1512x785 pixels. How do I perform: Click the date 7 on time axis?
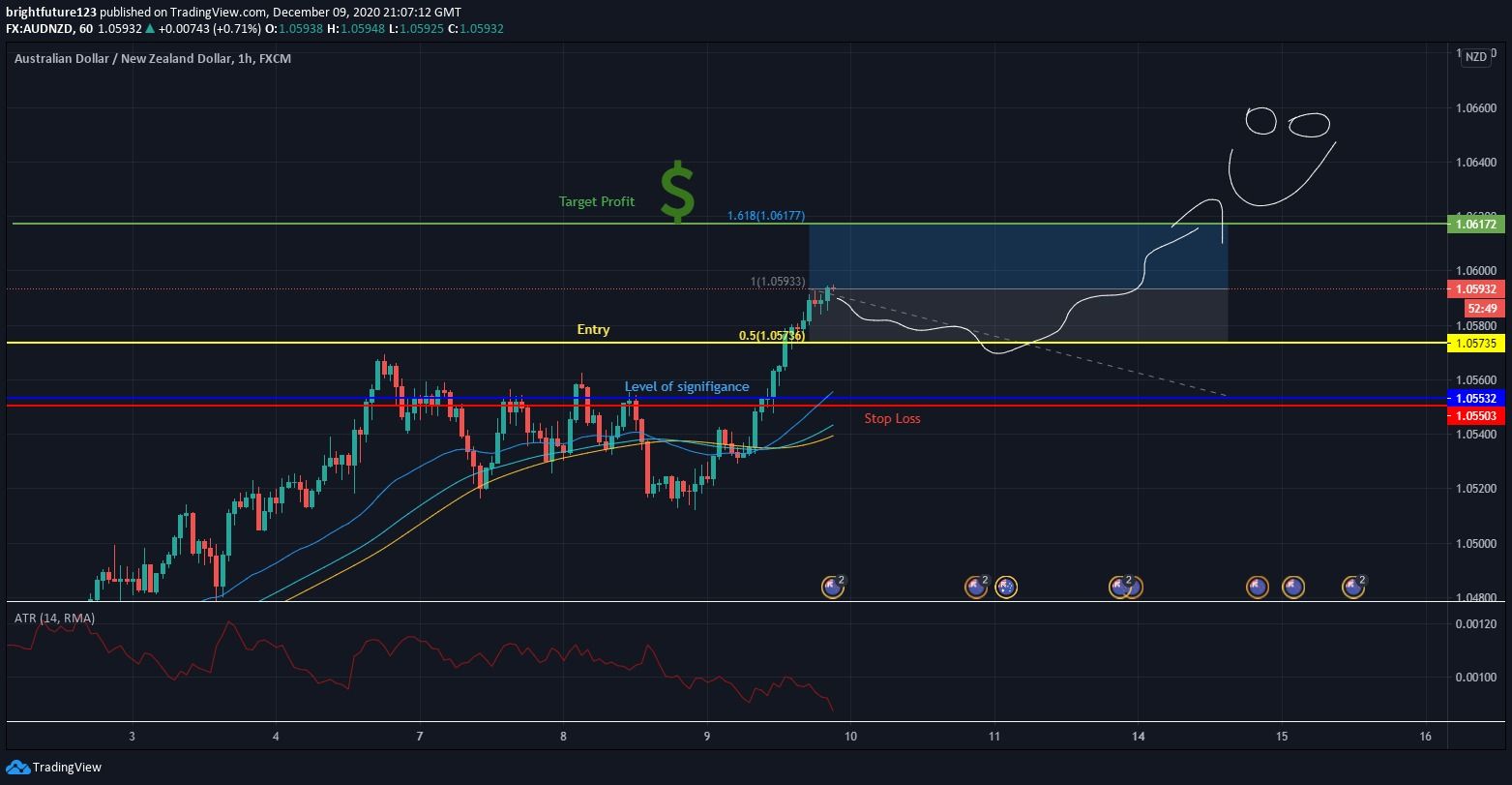tap(419, 737)
